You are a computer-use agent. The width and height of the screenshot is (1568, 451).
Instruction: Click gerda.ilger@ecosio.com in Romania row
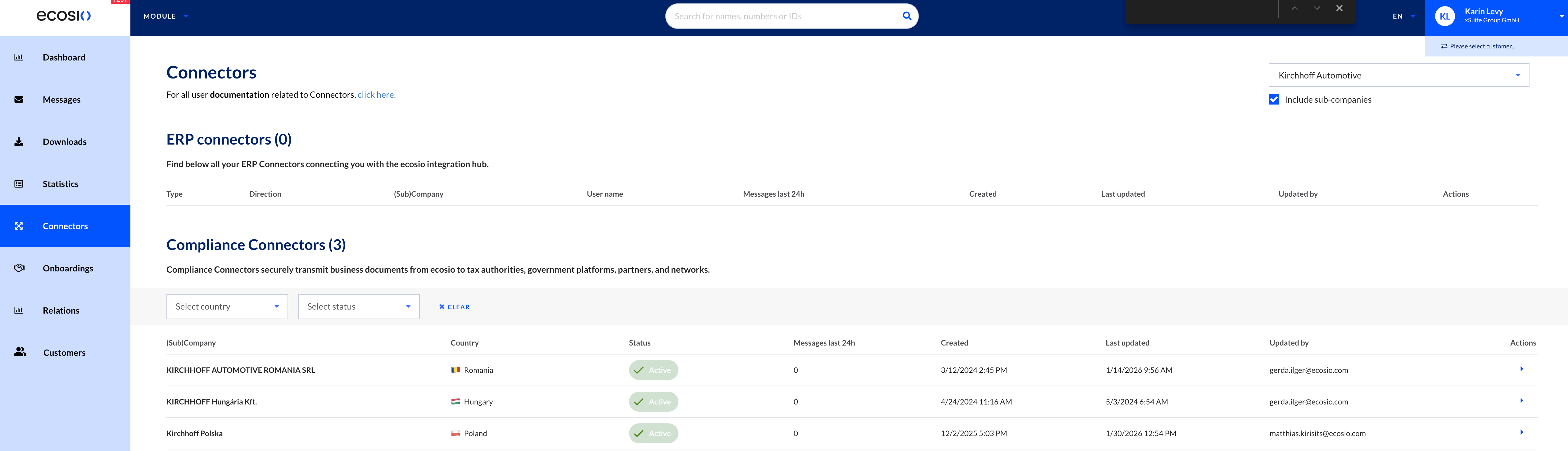click(1309, 370)
